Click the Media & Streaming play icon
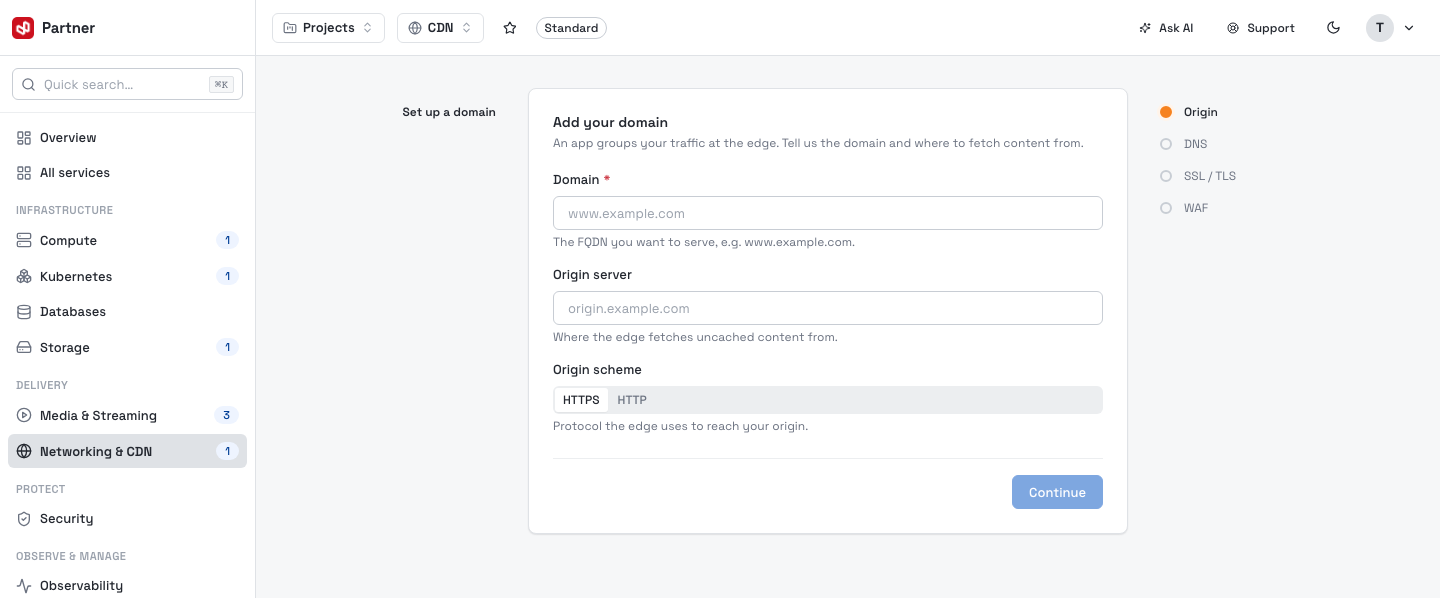 [24, 416]
